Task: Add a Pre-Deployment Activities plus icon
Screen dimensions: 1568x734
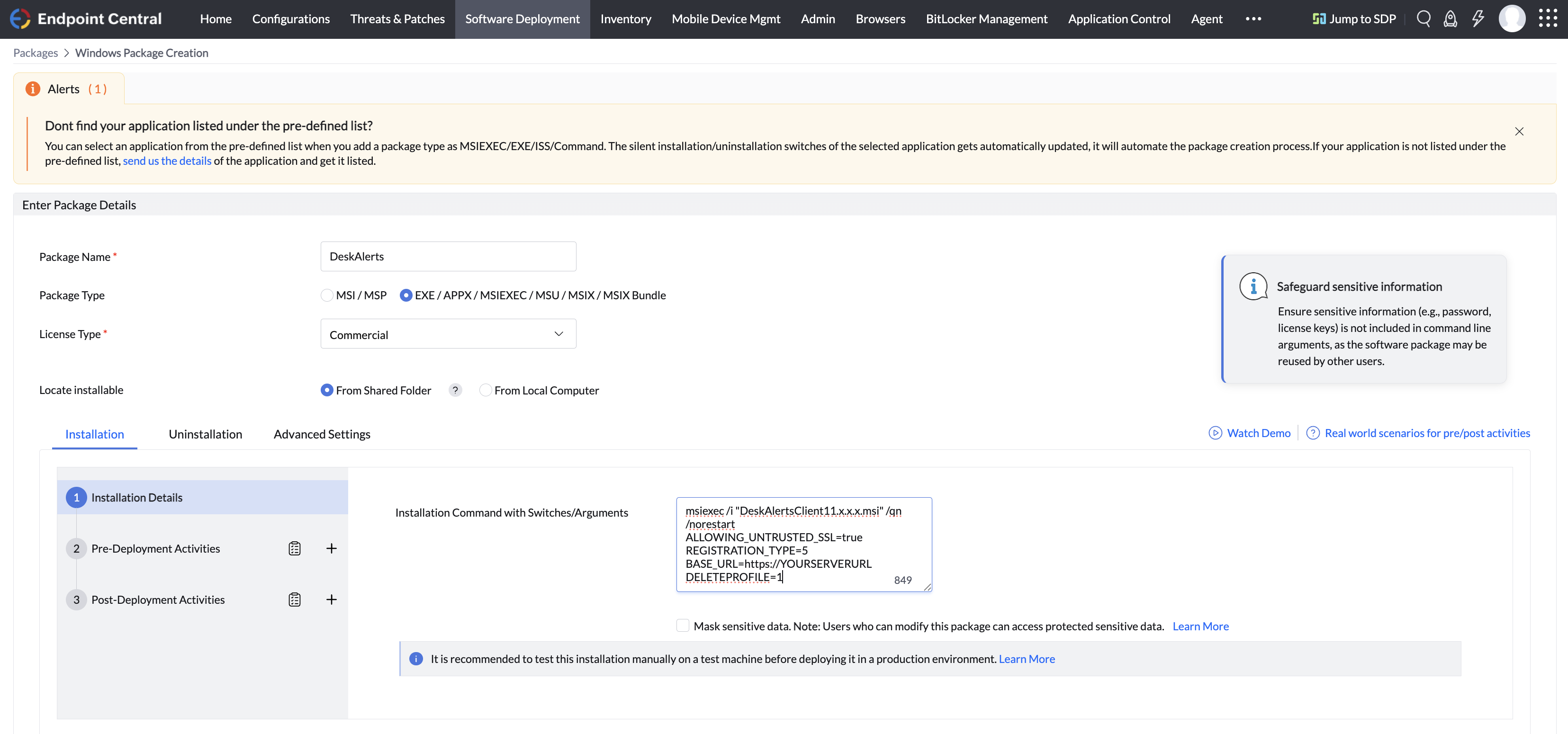Action: pos(331,548)
